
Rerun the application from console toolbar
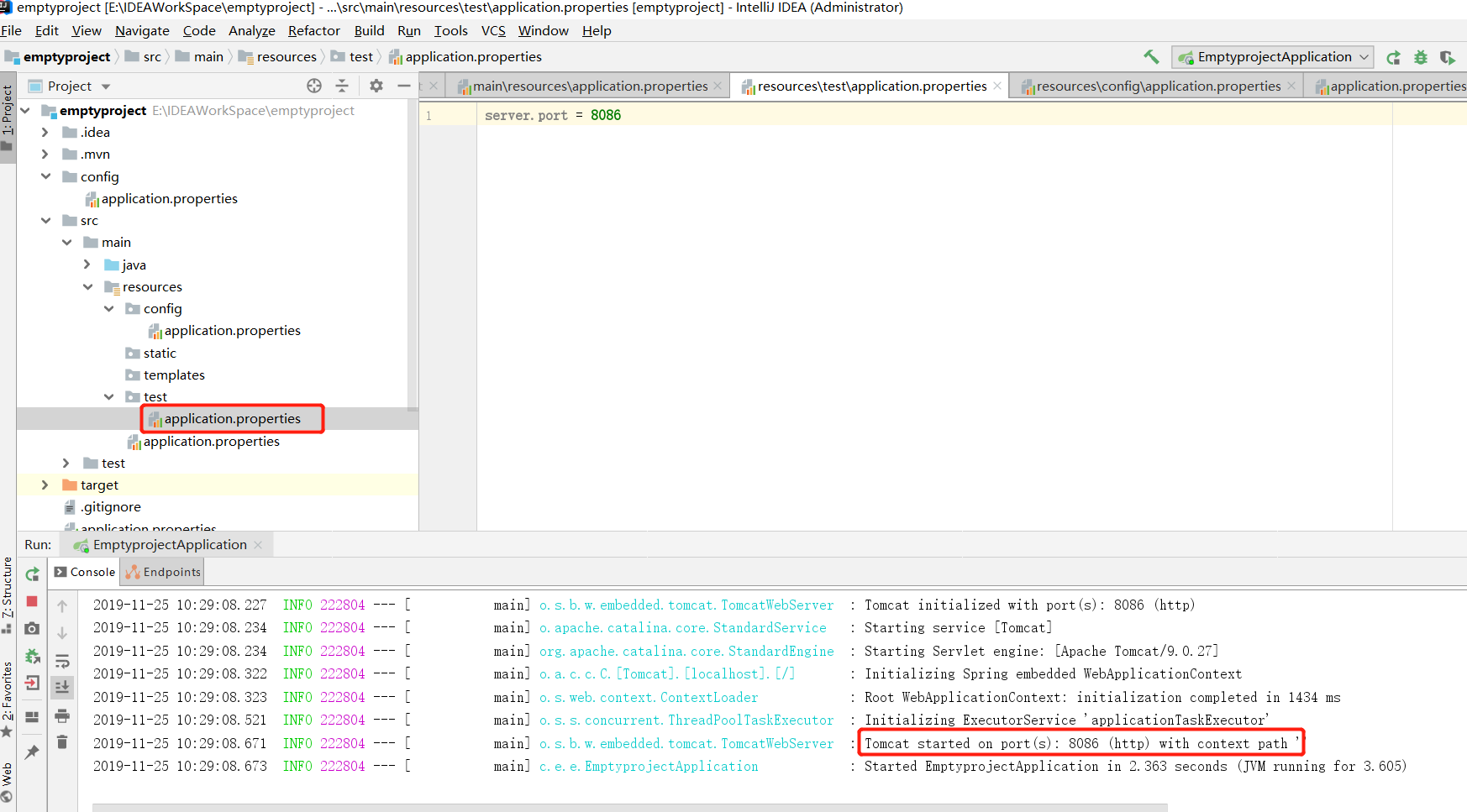click(32, 574)
